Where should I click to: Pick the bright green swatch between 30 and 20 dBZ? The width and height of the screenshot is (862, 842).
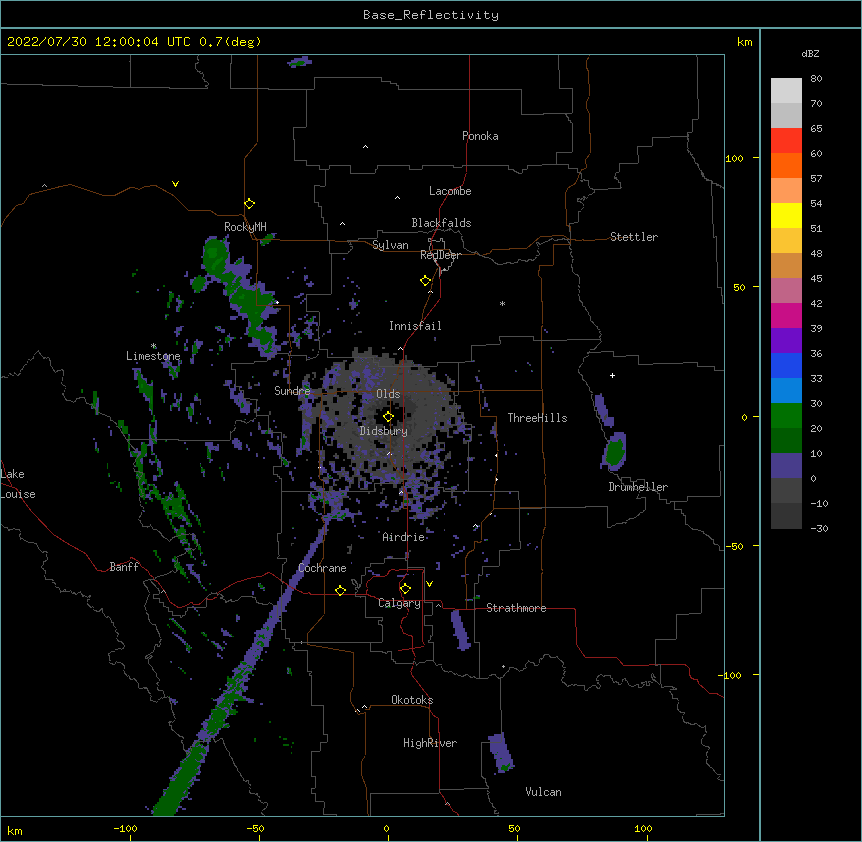[x=786, y=416]
